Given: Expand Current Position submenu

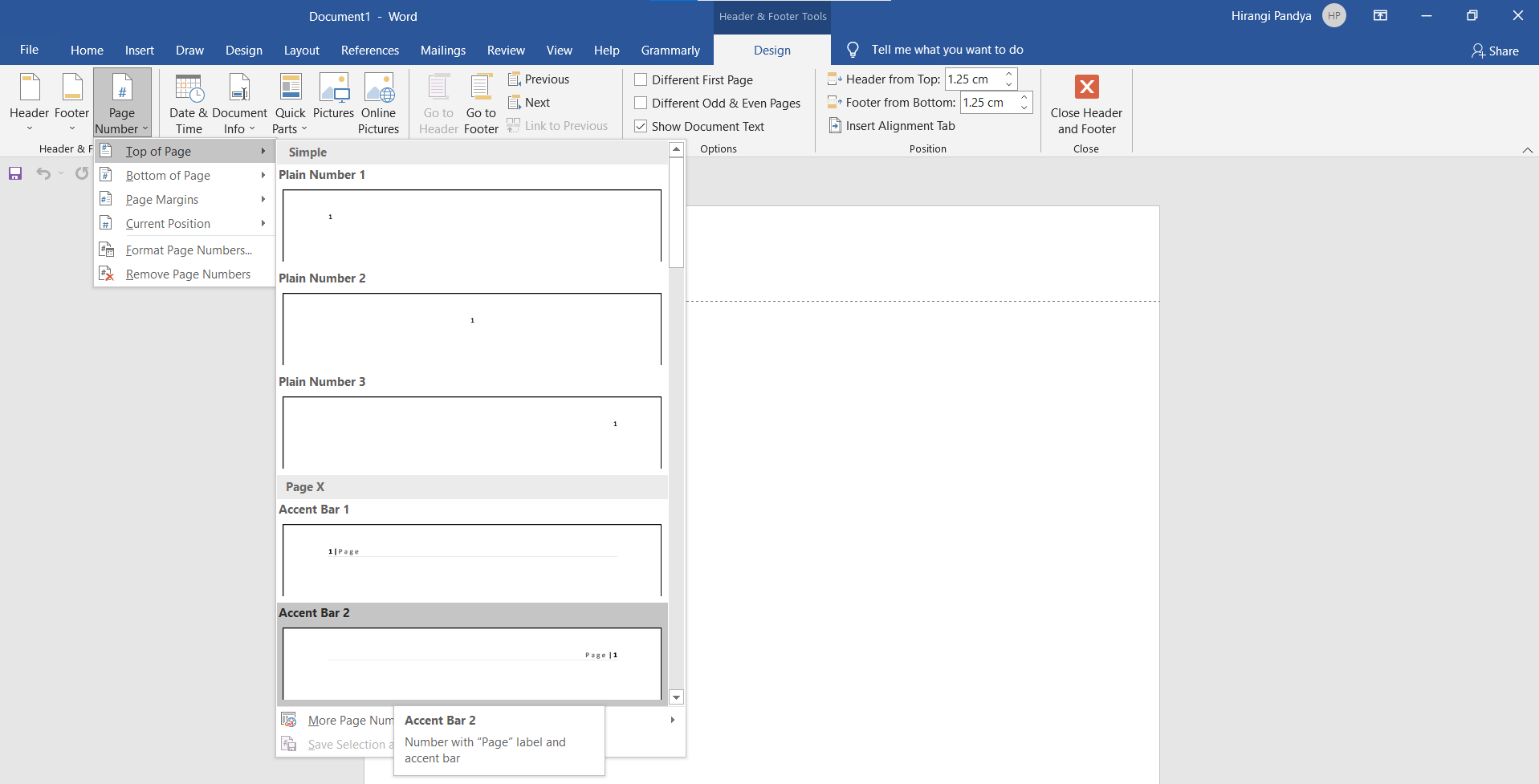Looking at the screenshot, I should click(x=185, y=224).
